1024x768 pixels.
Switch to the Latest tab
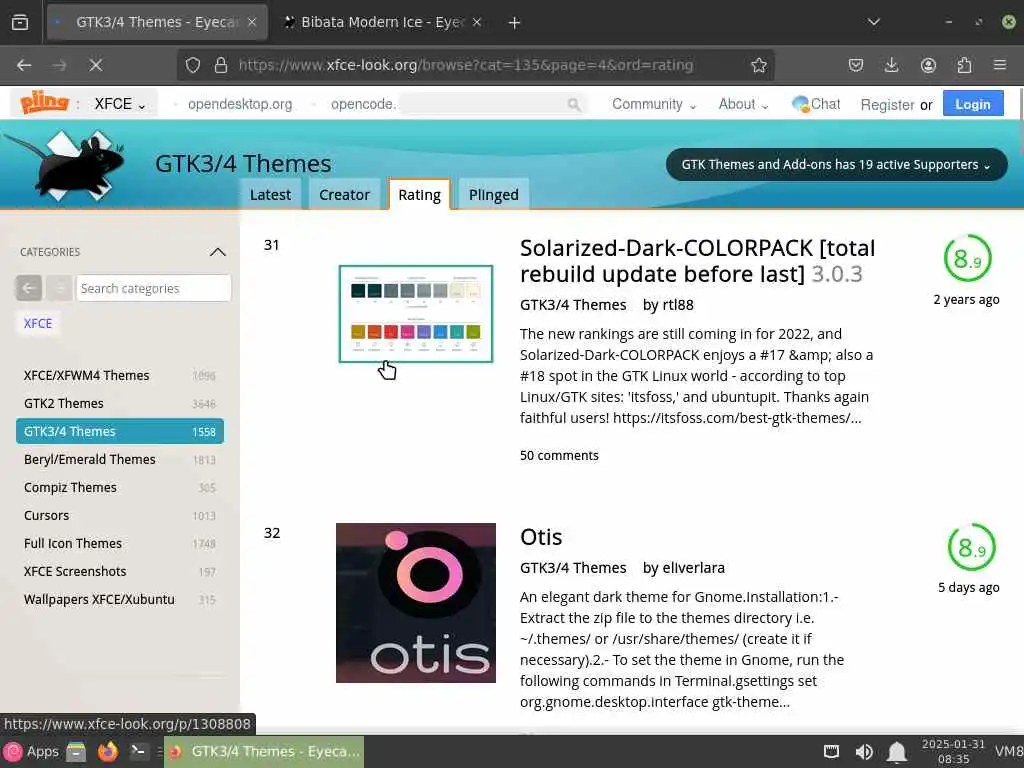(x=270, y=195)
